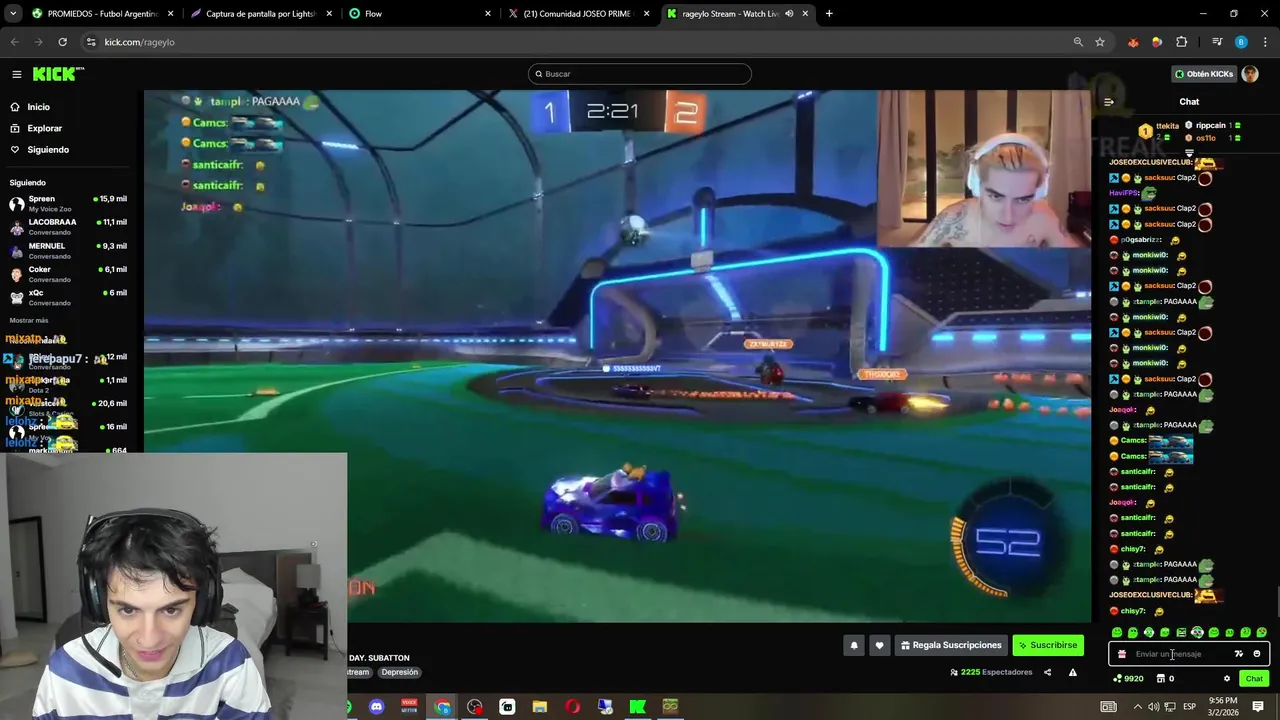Open File Explorer from the taskbar
Image resolution: width=1280 pixels, height=720 pixels.
pyautogui.click(x=540, y=707)
